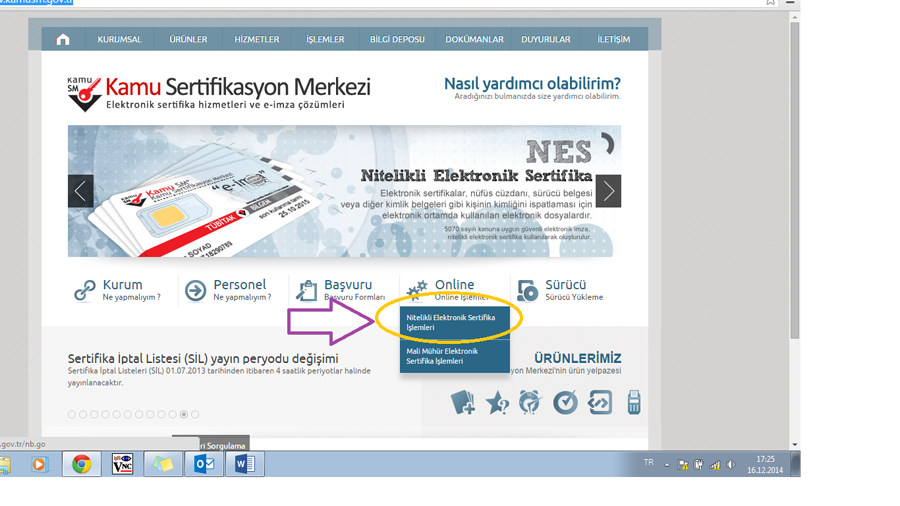Screen dimensions: 900x506
Task: Click the Başvuru clipboard icon
Action: pyautogui.click(x=307, y=290)
